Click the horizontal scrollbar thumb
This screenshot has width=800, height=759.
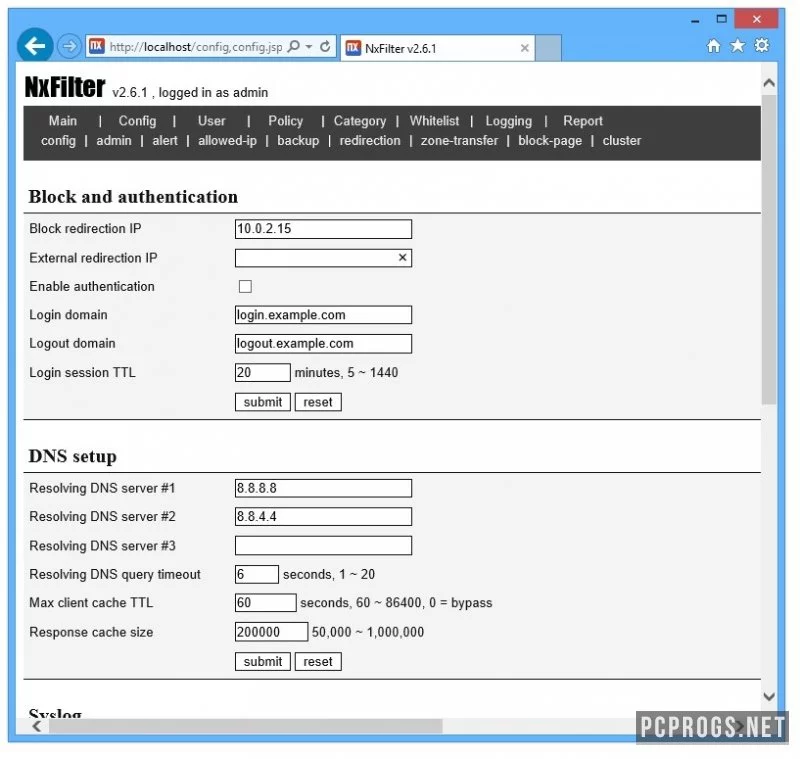pyautogui.click(x=245, y=726)
